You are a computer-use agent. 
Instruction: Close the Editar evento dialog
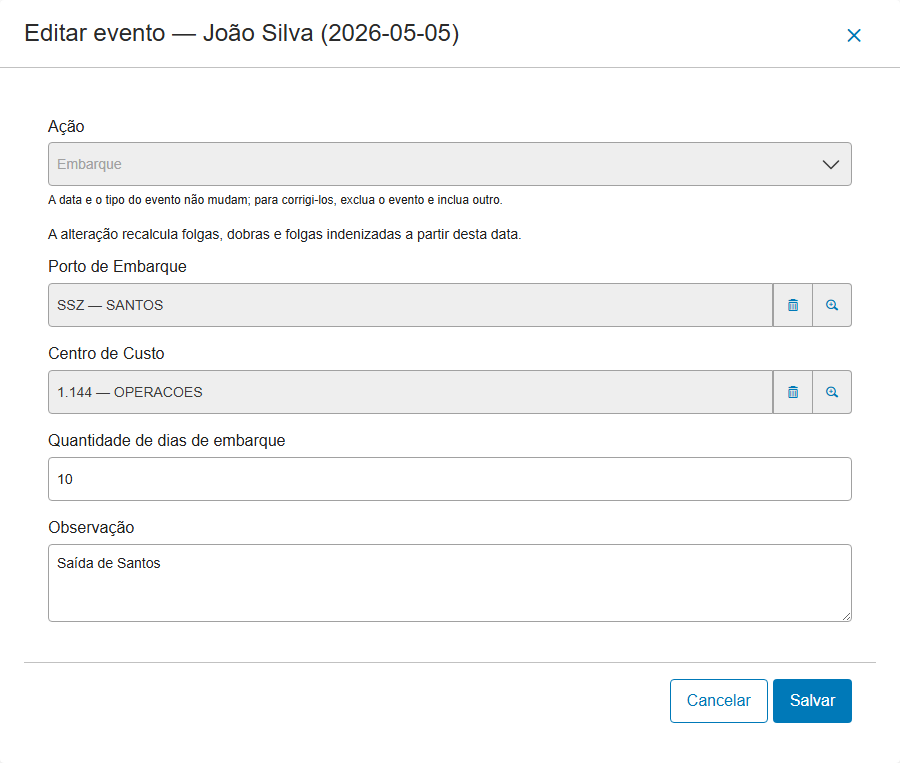(x=854, y=36)
